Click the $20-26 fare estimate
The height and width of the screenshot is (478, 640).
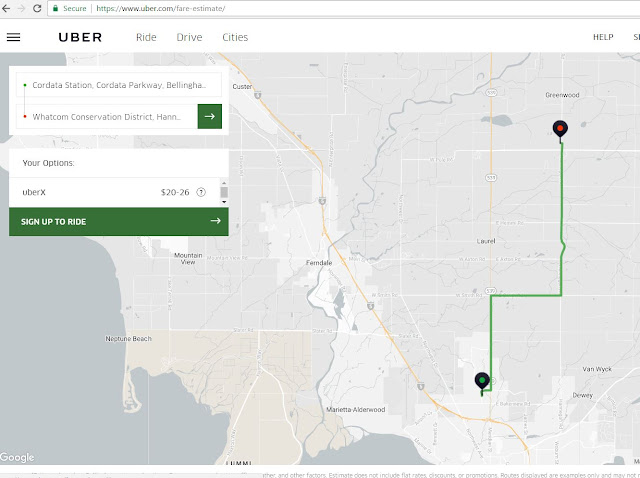pos(175,192)
